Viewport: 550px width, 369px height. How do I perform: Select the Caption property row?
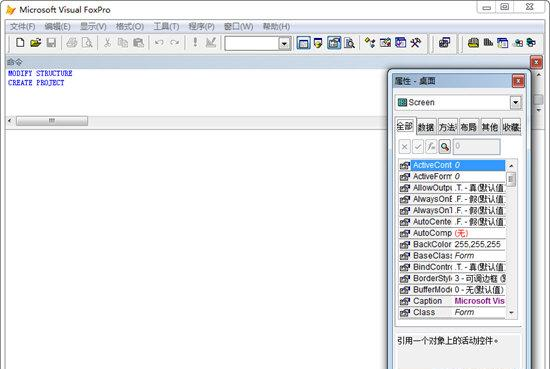452,301
